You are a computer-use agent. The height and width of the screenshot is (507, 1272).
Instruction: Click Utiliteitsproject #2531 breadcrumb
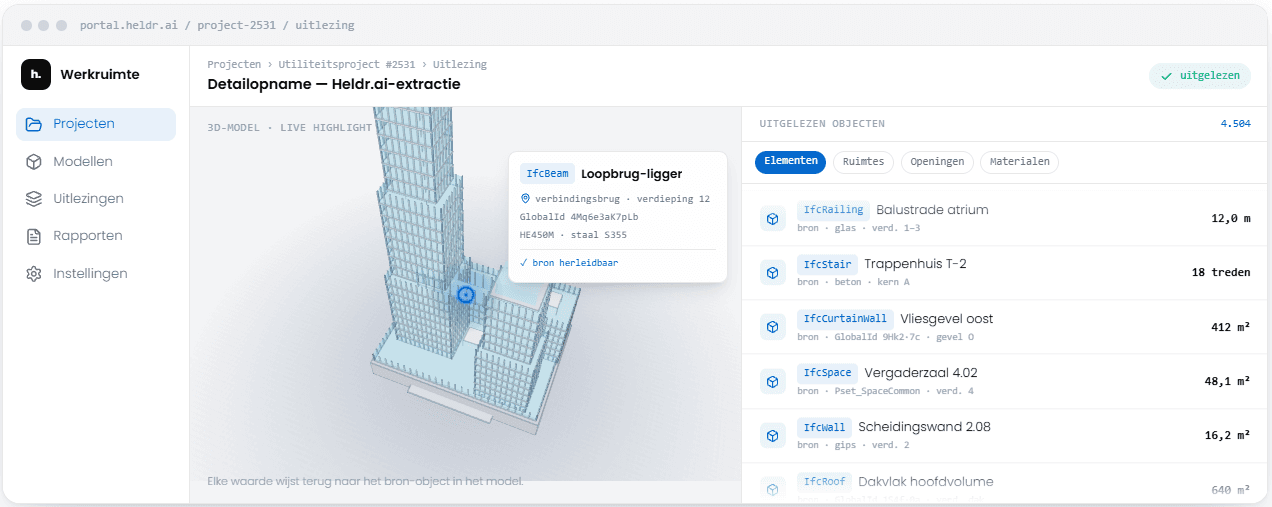click(x=347, y=64)
